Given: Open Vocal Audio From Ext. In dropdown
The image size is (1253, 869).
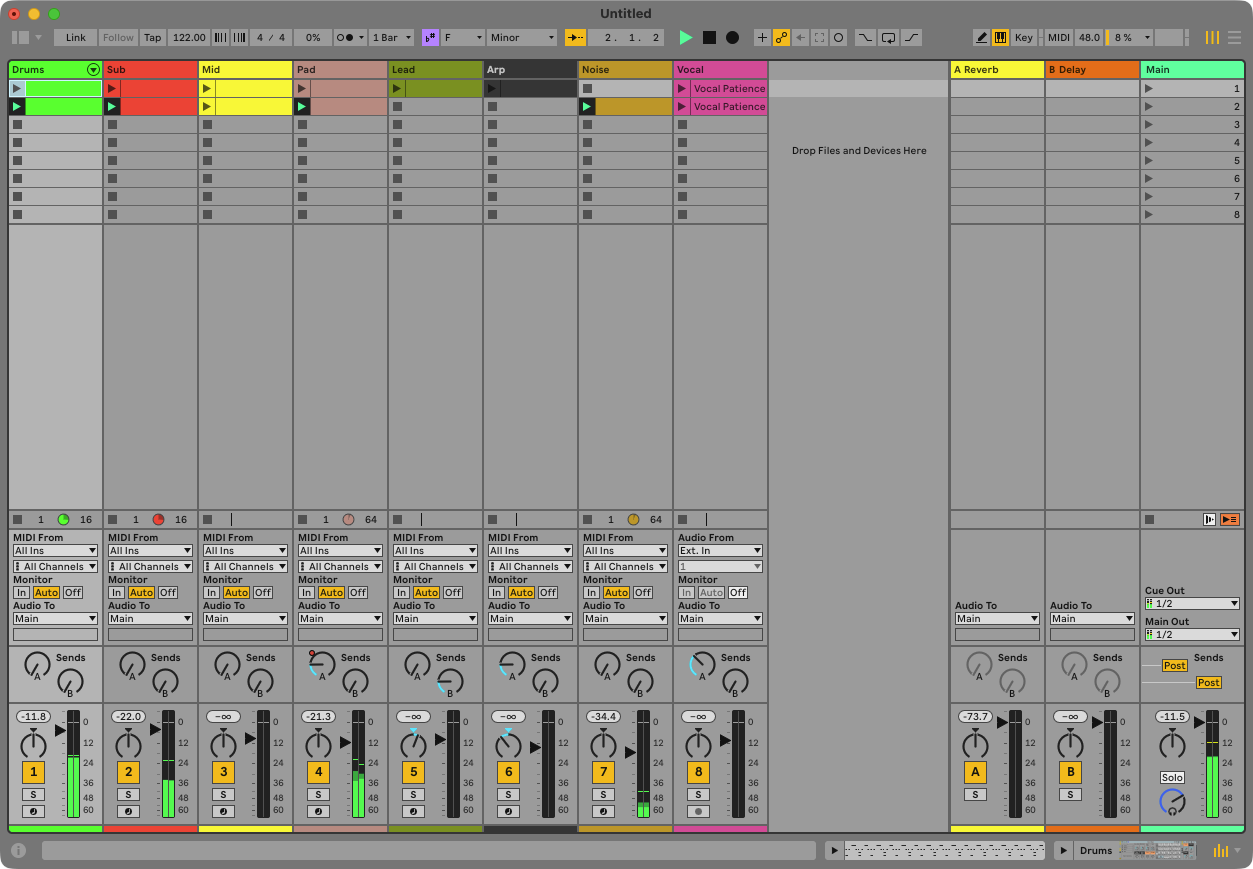Looking at the screenshot, I should pos(720,550).
